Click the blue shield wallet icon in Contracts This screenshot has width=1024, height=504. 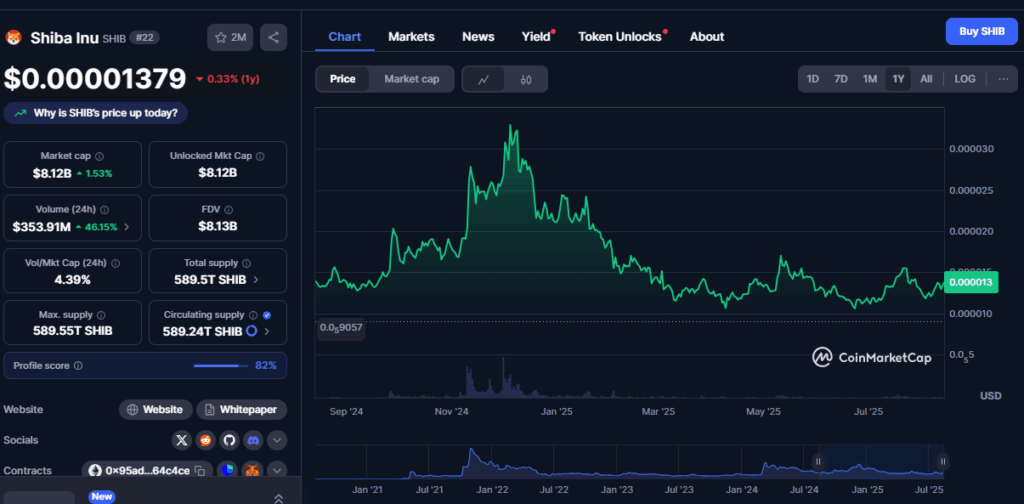click(x=227, y=470)
